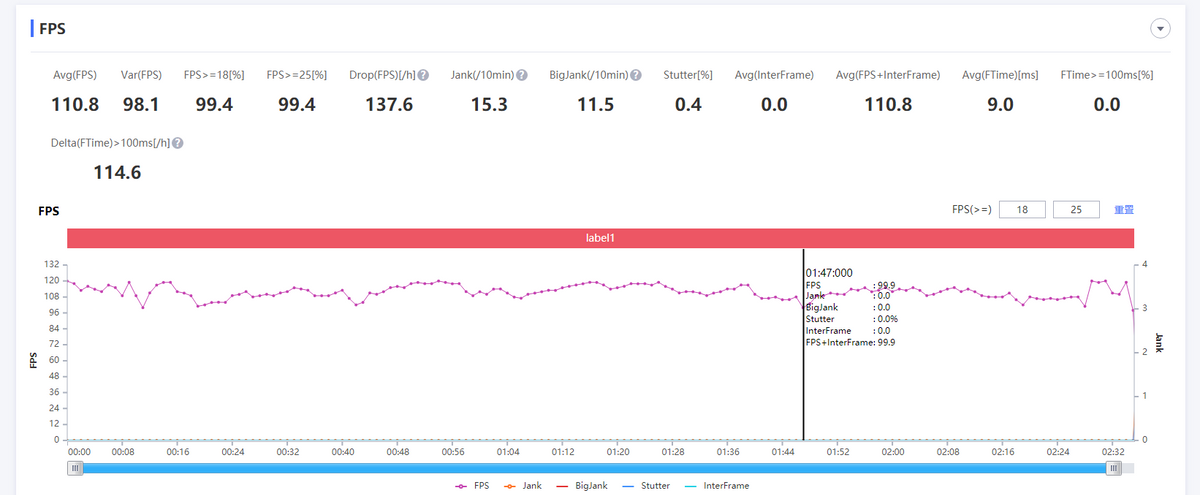
Task: Click help icon next to Delta(FTime)>100ms[/h]
Action: pyautogui.click(x=178, y=143)
